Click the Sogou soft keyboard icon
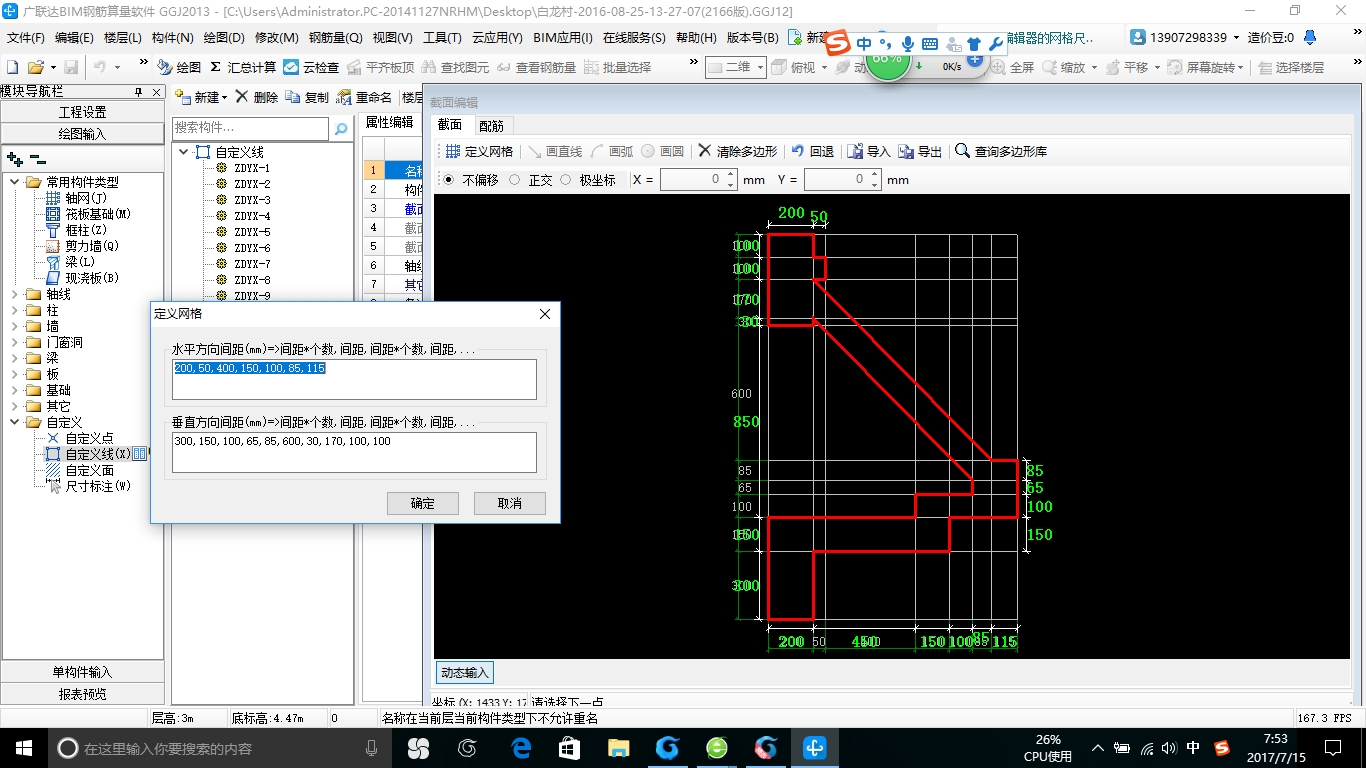The width and height of the screenshot is (1366, 768). (930, 44)
